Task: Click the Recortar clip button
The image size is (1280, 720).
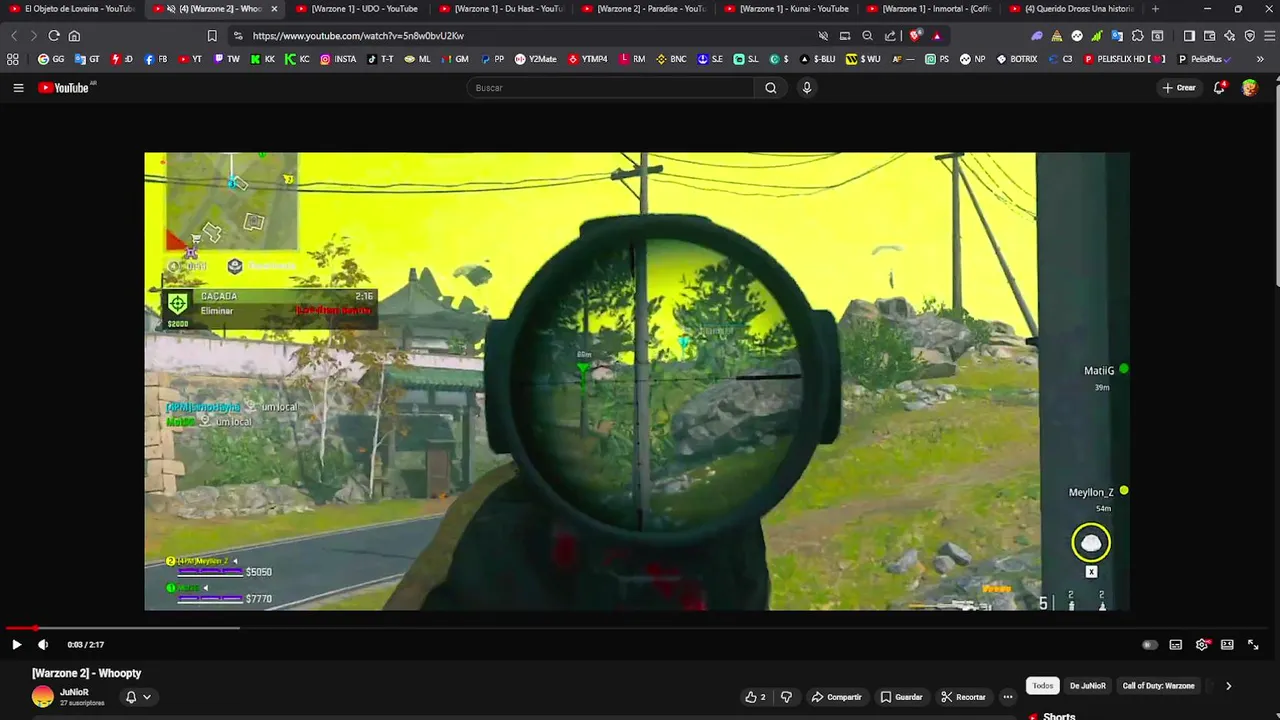Action: (963, 697)
